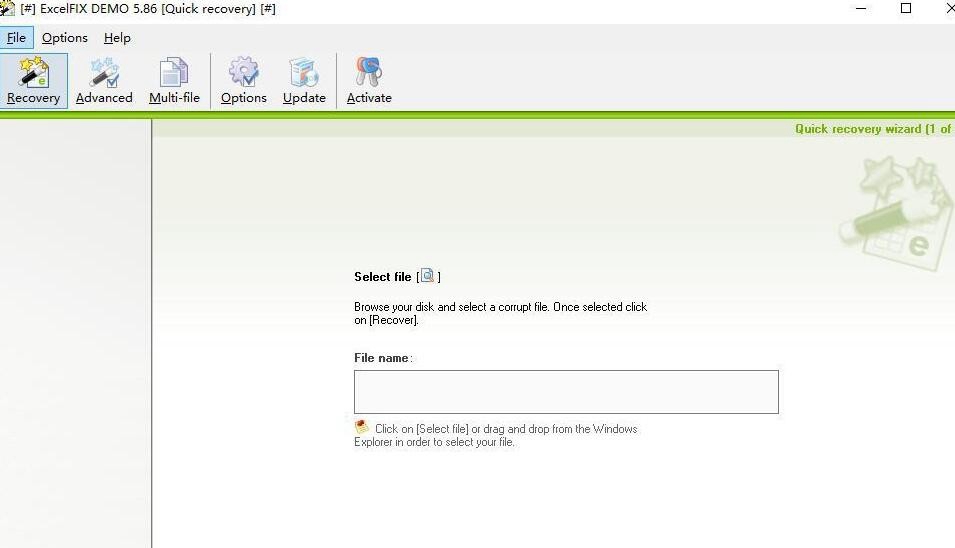
Task: Browse for file using Select file icon
Action: [428, 276]
